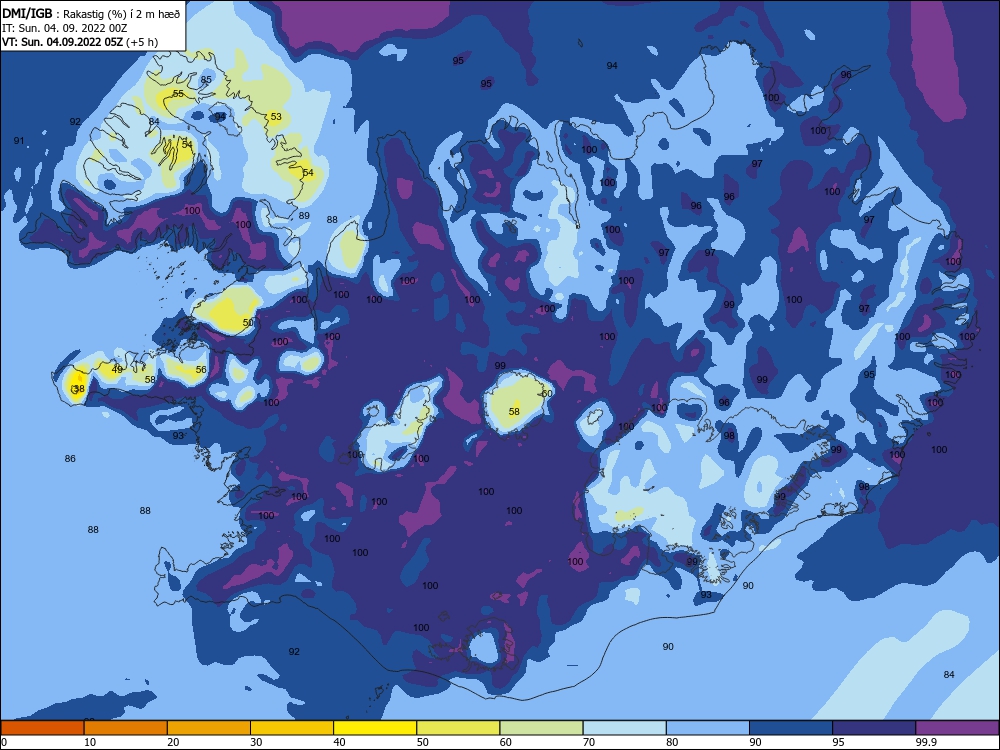Click the legend tick label '10'

[x=90, y=742]
